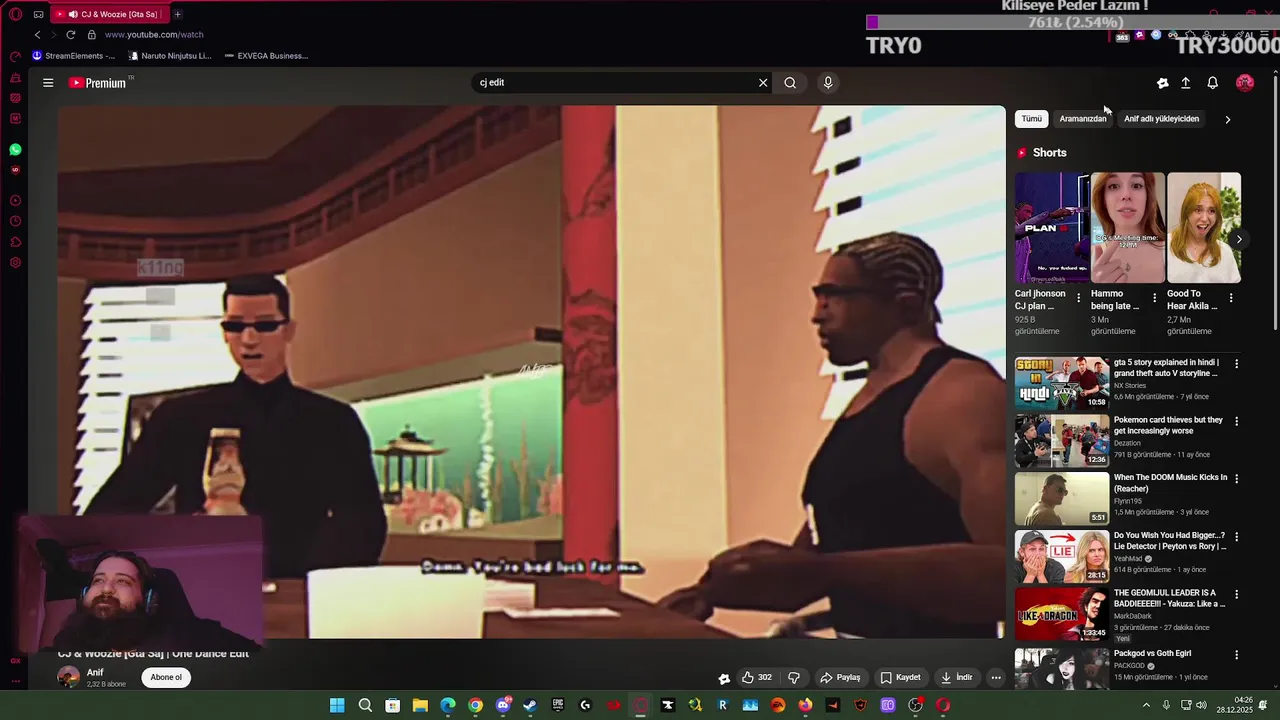Image resolution: width=1280 pixels, height=720 pixels.
Task: Open options for Good To Hear Short
Action: 1230,298
